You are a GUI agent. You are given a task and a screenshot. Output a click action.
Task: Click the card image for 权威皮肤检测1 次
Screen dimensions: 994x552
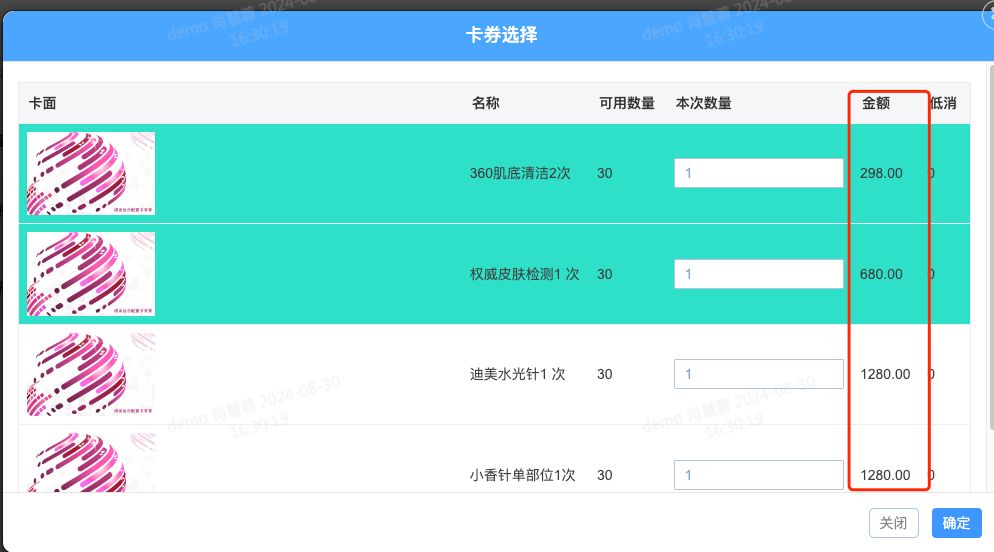(91, 274)
